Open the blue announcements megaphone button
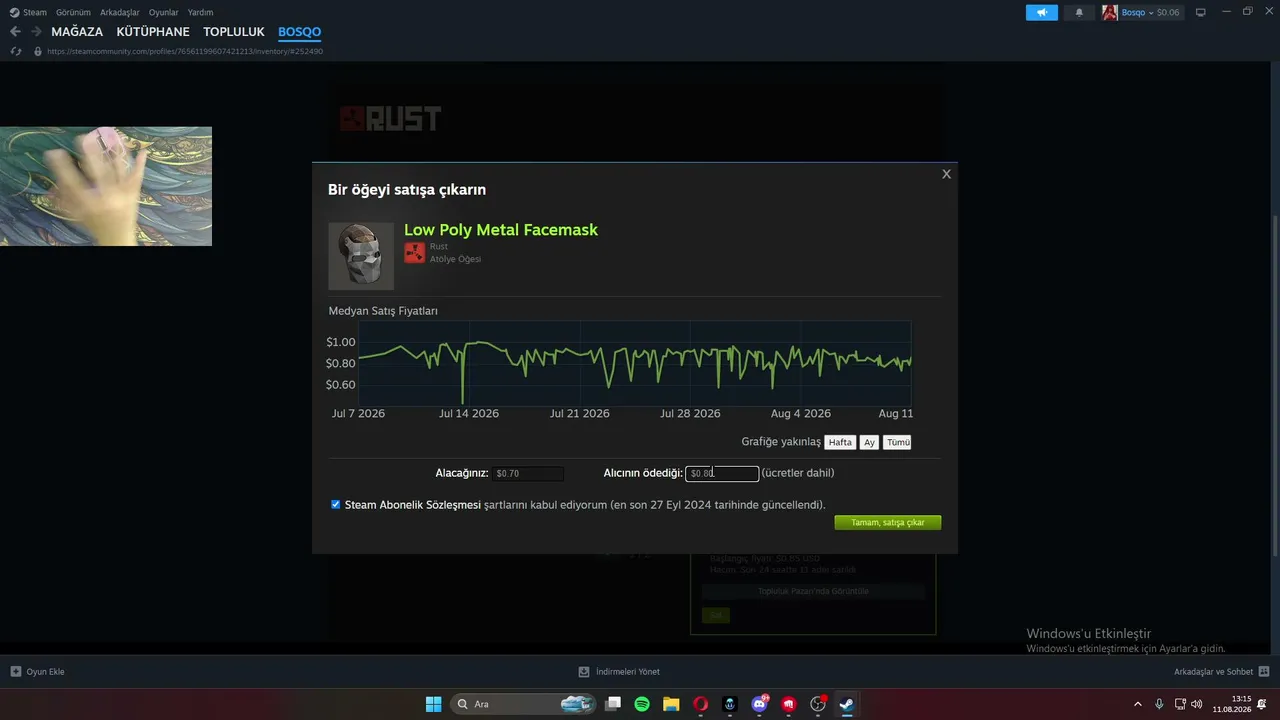The width and height of the screenshot is (1280, 720). 1041,12
